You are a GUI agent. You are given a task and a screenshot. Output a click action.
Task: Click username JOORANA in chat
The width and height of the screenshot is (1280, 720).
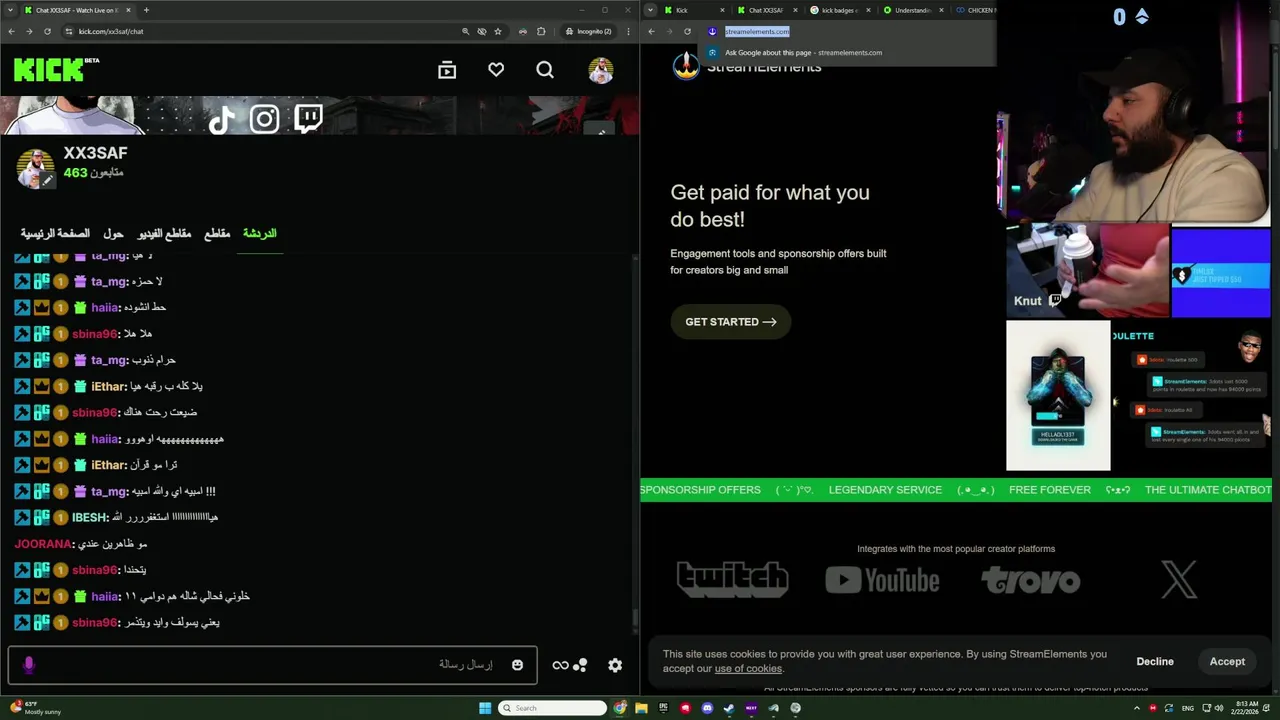43,543
